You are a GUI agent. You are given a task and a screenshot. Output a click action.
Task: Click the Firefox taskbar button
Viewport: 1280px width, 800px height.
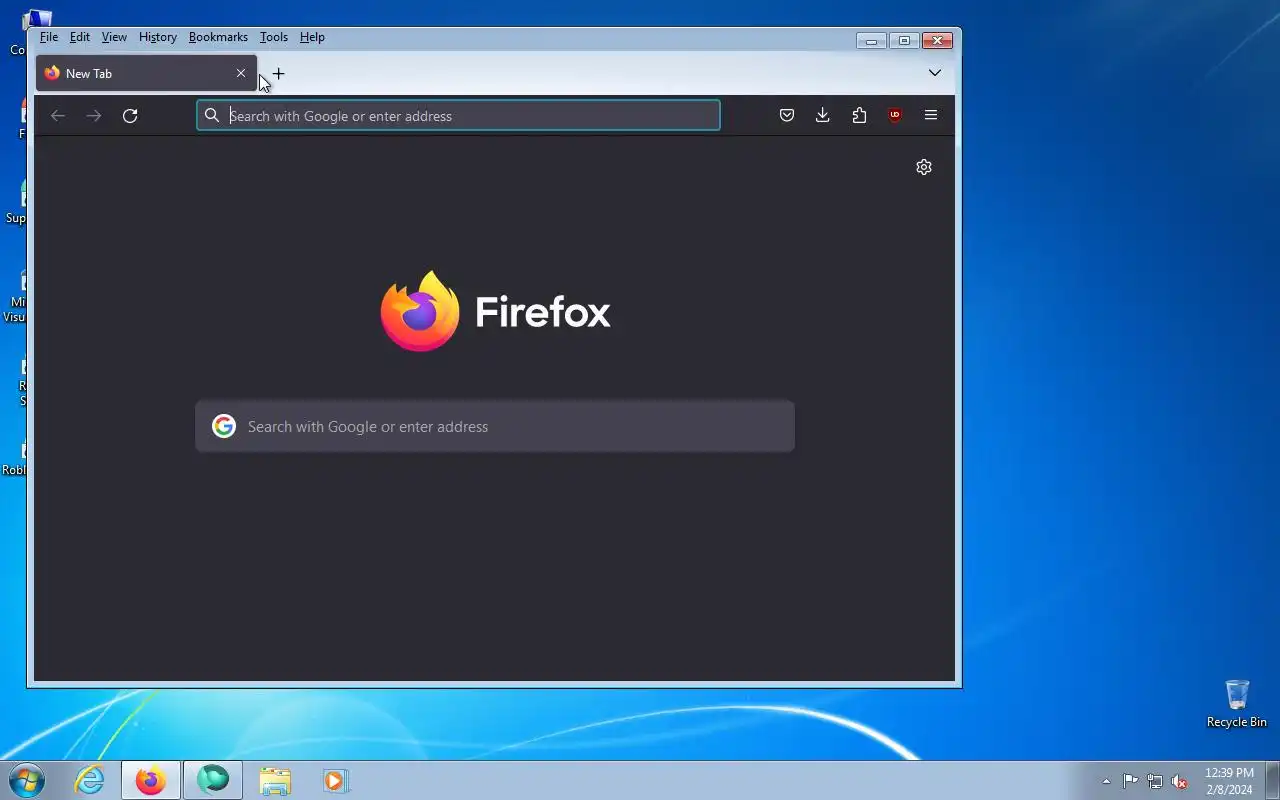151,780
